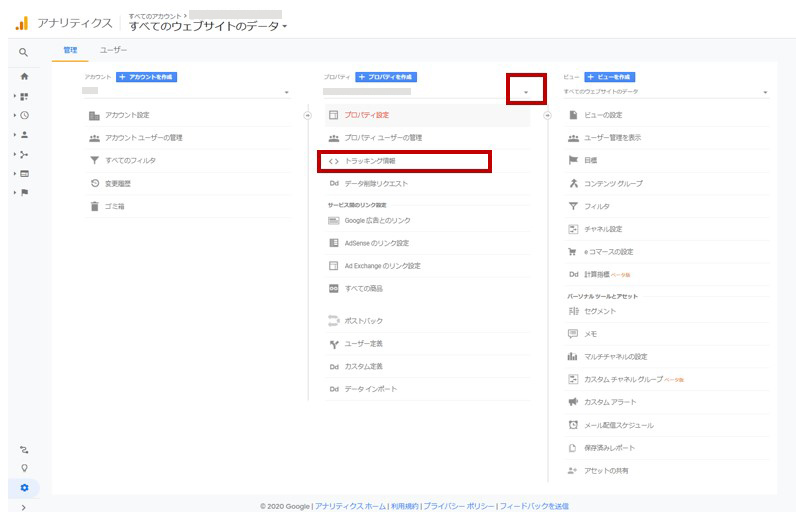Switch to the ユーザー tab
796x513 pixels.
coord(113,49)
